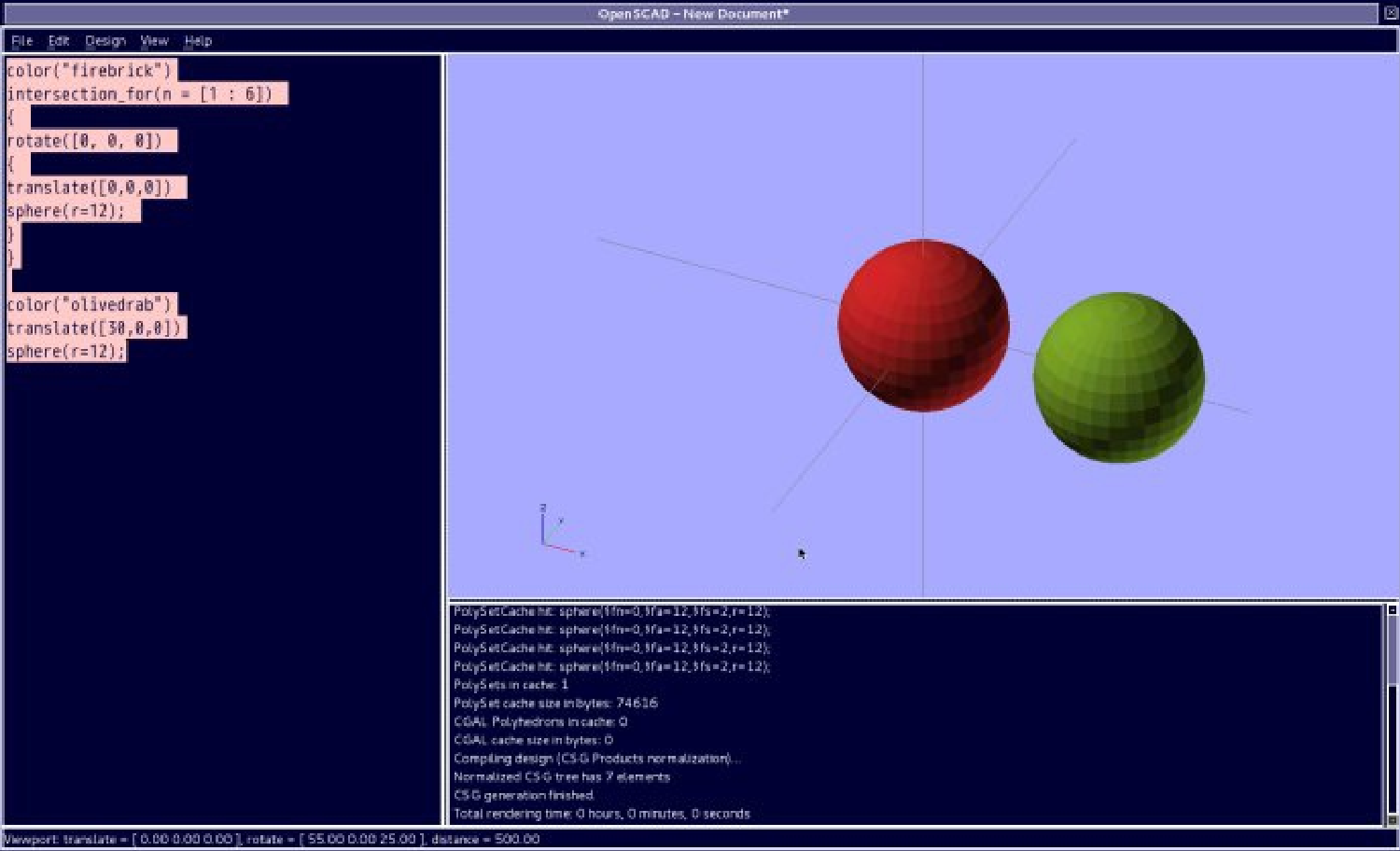Click the rotate([0, 0, 0]) code line

pos(85,141)
